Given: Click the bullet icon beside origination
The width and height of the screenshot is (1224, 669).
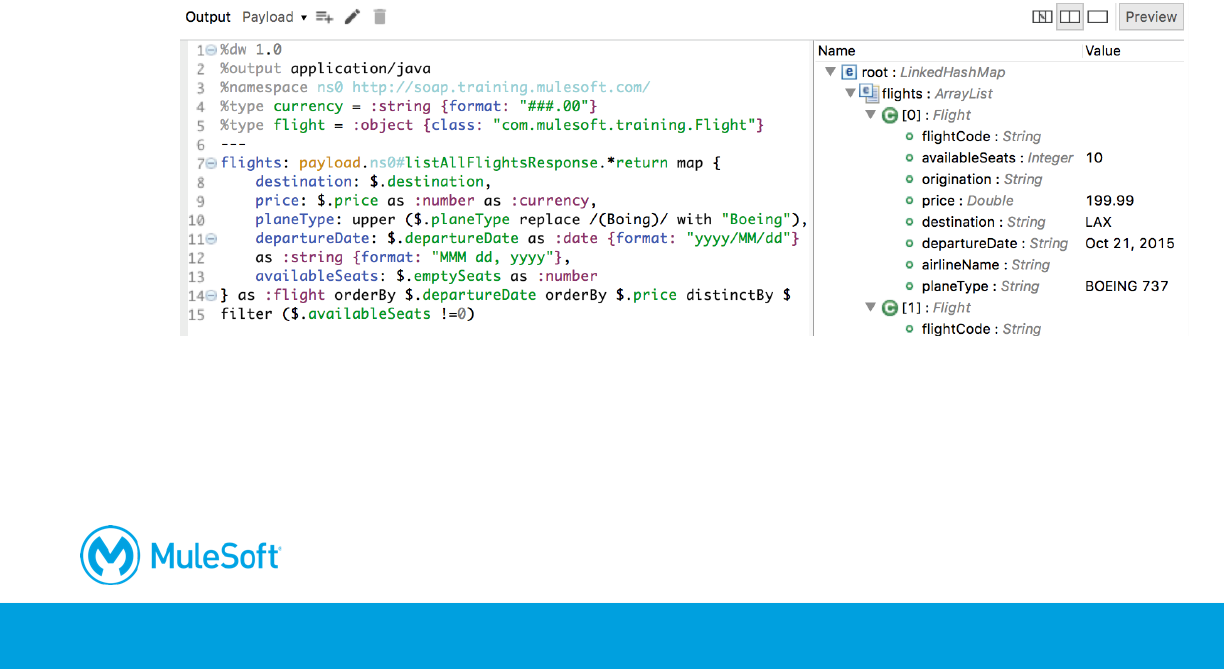Looking at the screenshot, I should click(x=910, y=179).
